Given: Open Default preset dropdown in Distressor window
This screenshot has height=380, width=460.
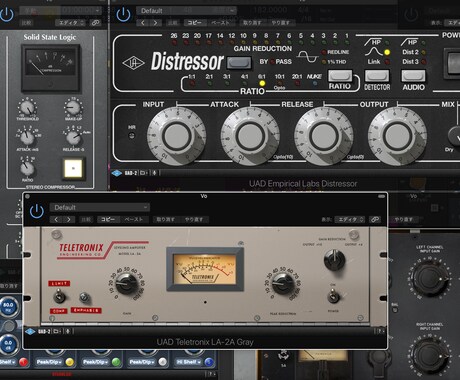Looking at the screenshot, I should pyautogui.click(x=186, y=11).
